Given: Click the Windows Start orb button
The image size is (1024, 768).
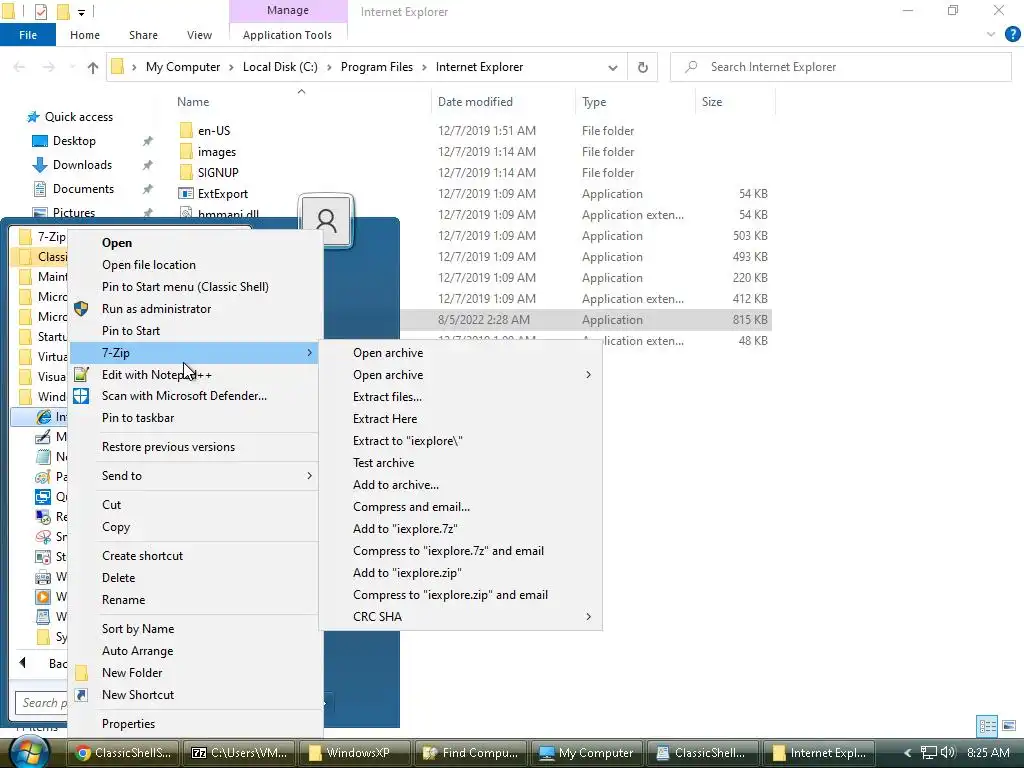Looking at the screenshot, I should tap(30, 752).
